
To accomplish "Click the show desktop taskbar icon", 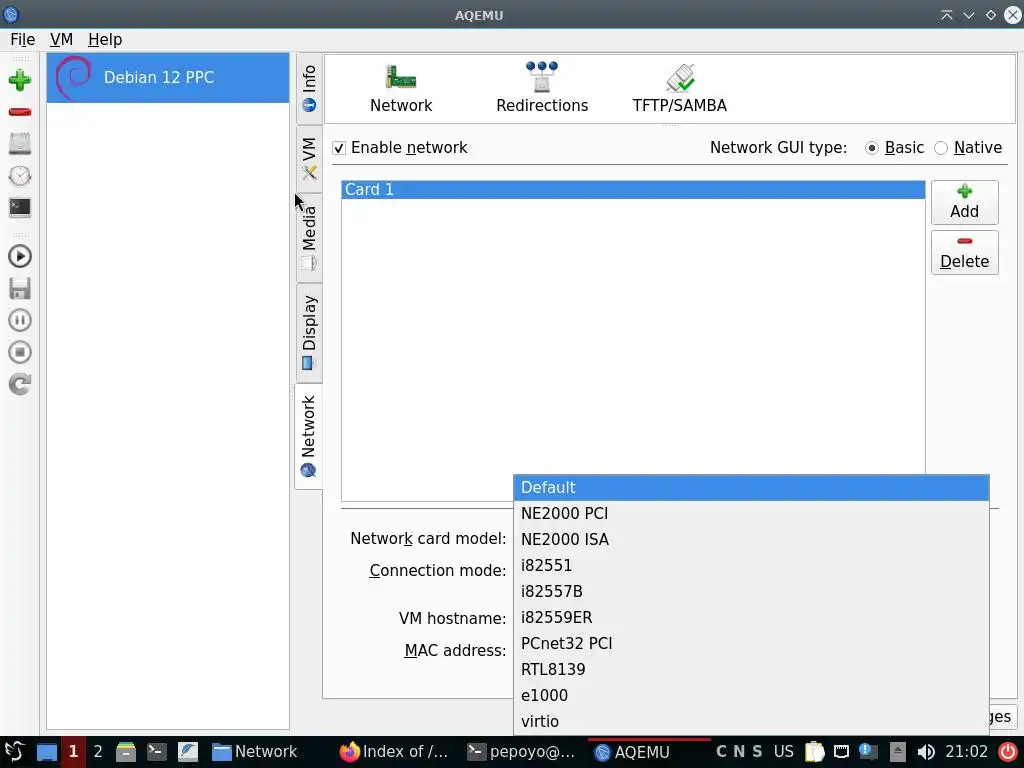I will click(x=46, y=752).
